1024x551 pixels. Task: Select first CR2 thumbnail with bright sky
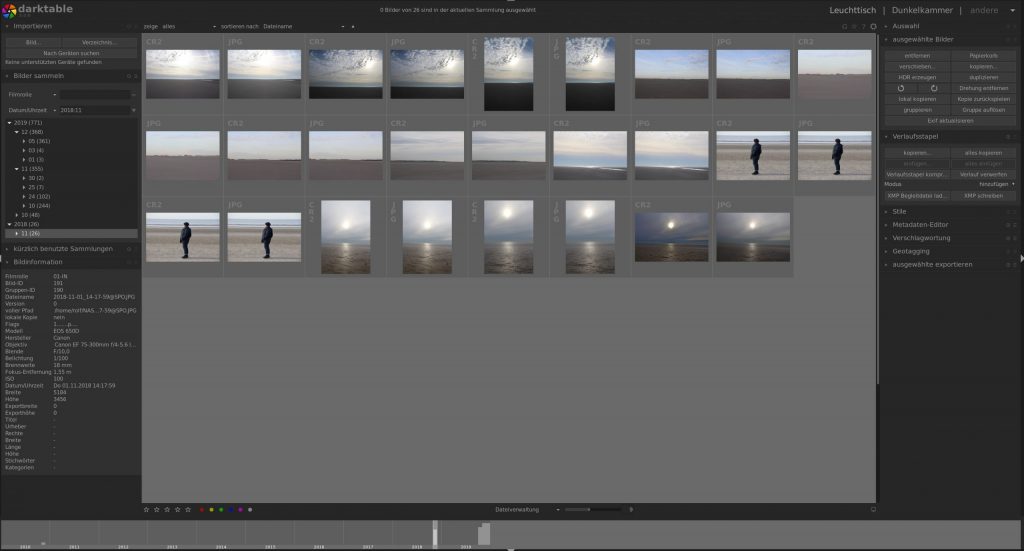(182, 74)
